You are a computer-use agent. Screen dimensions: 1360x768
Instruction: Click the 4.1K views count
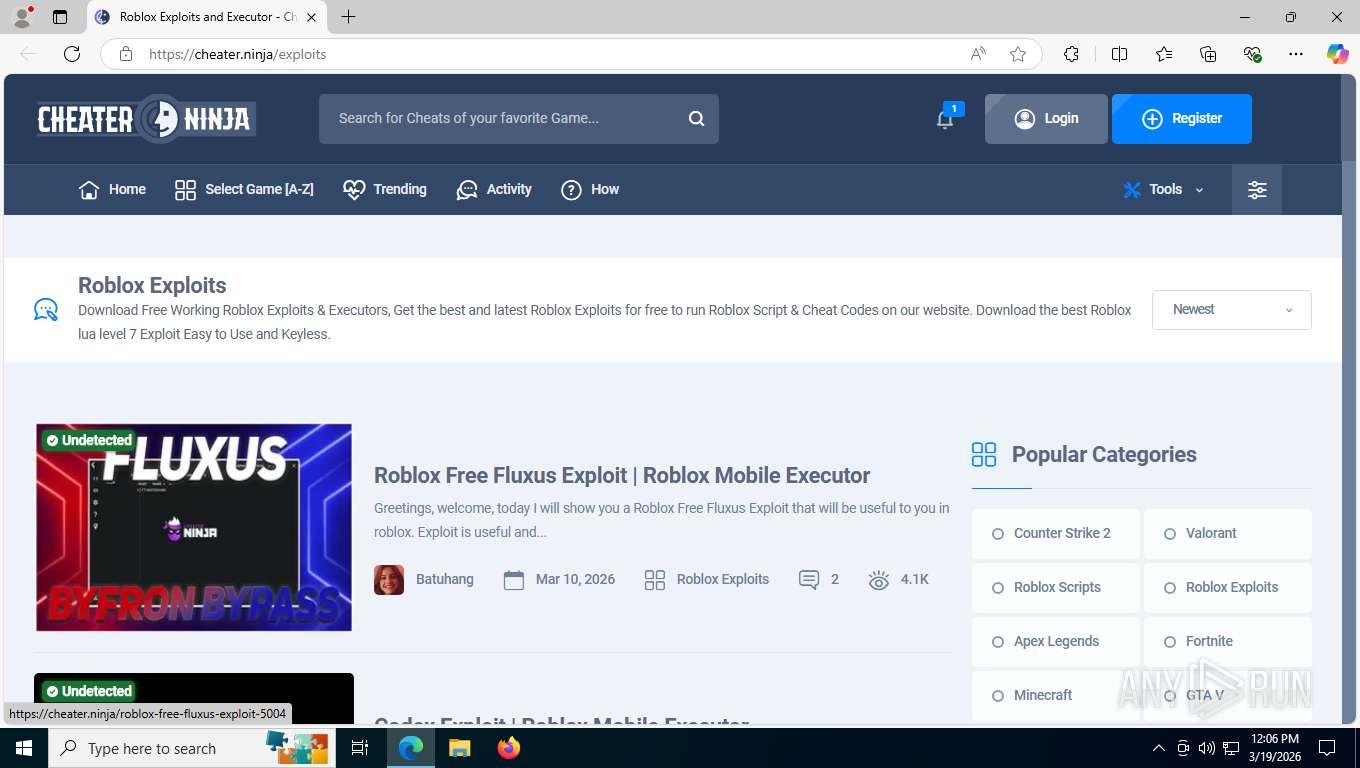(x=899, y=580)
